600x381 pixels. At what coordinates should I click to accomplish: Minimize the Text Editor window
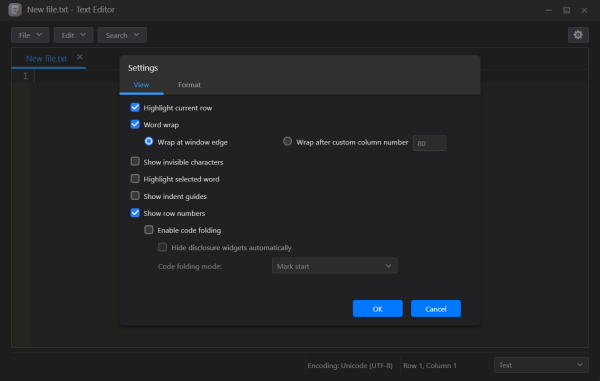[x=549, y=10]
